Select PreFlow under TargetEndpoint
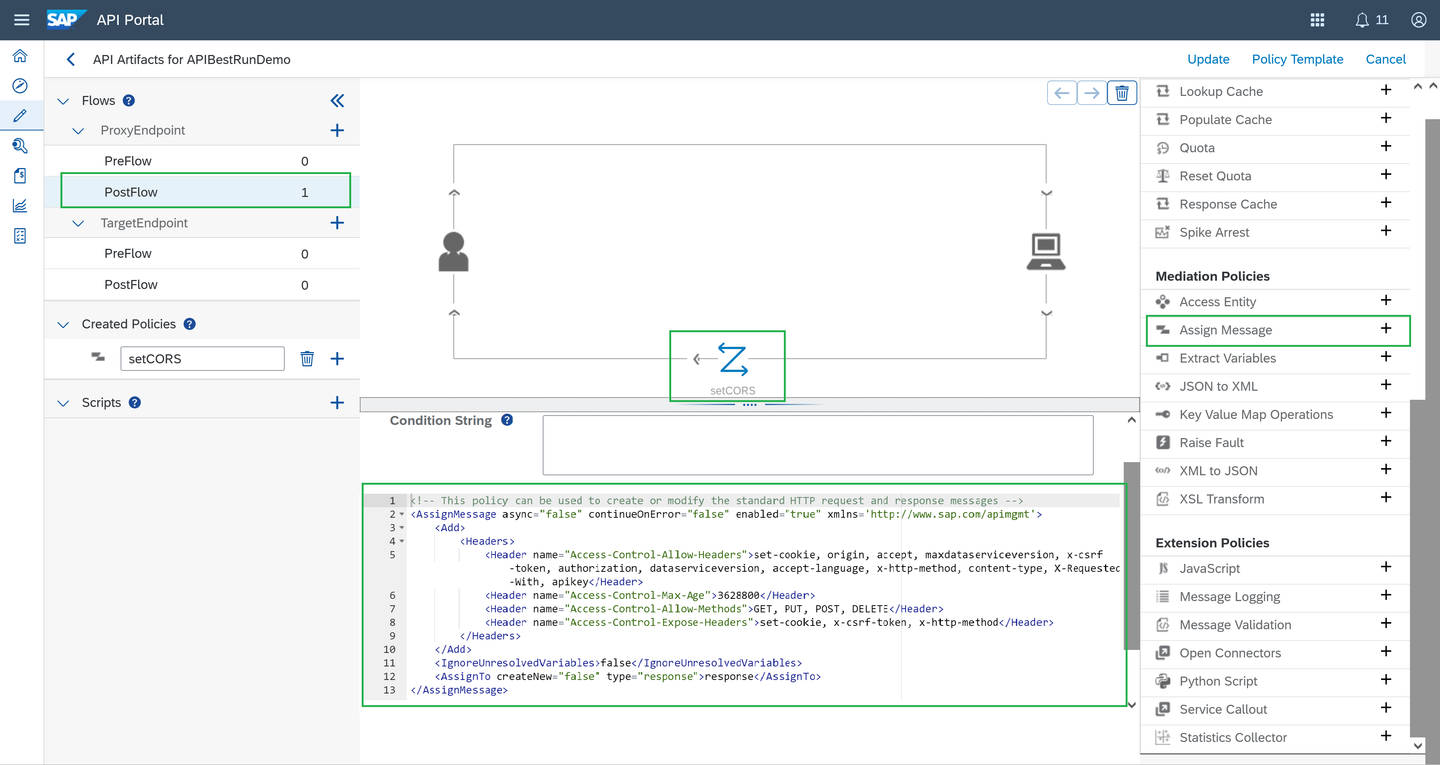Viewport: 1440px width, 765px height. [x=202, y=254]
